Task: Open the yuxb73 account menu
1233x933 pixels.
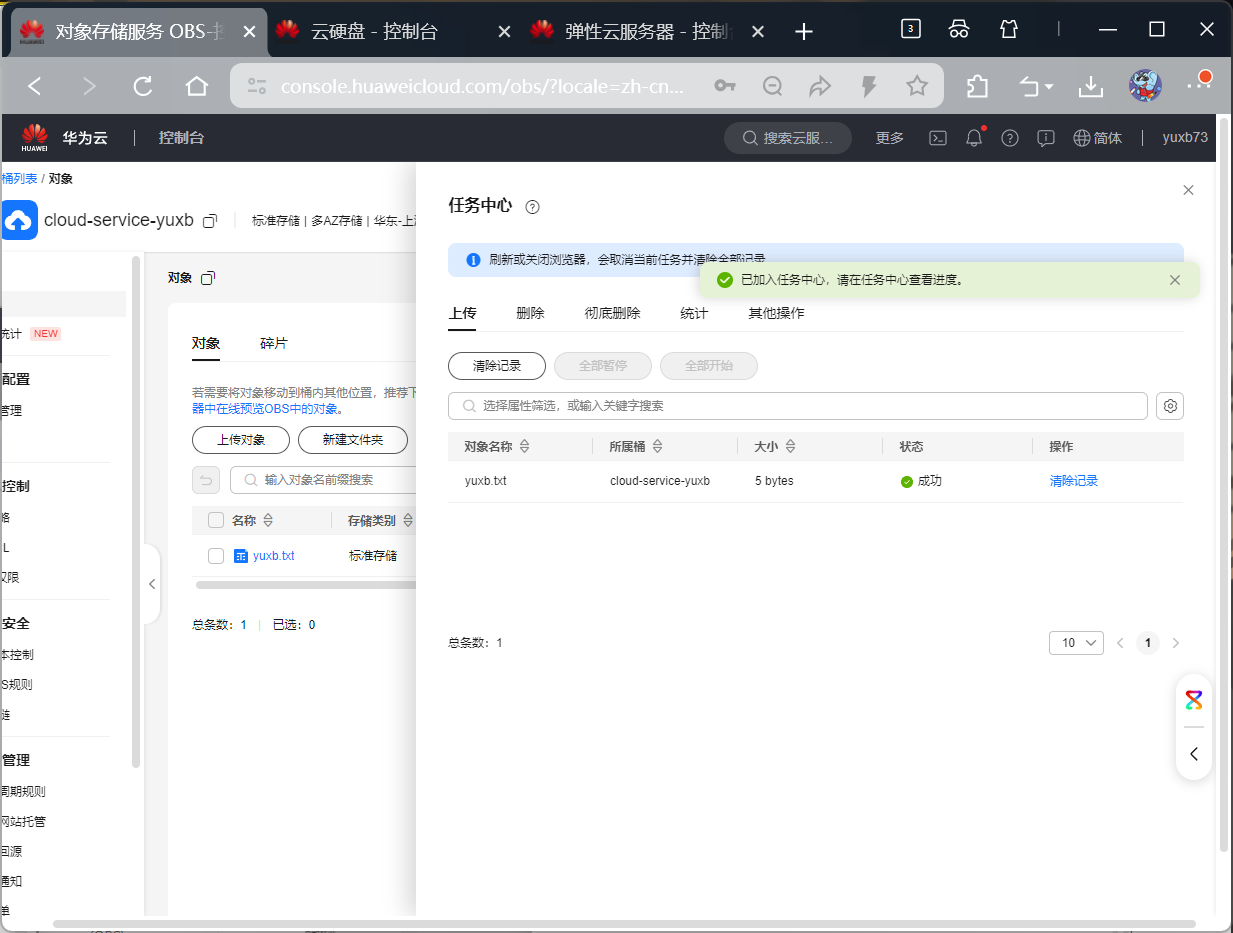Action: click(1185, 138)
